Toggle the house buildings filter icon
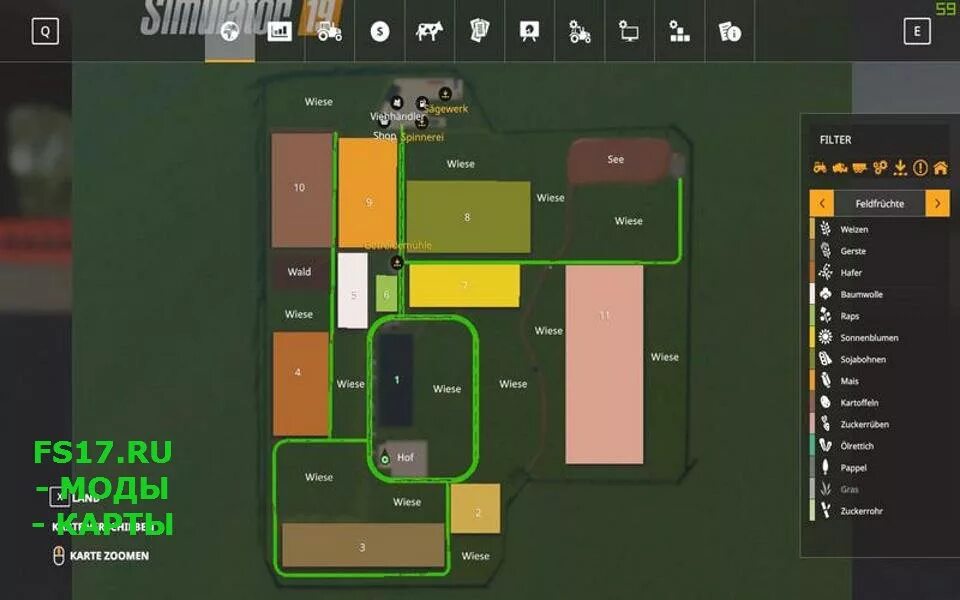 pyautogui.click(x=940, y=167)
